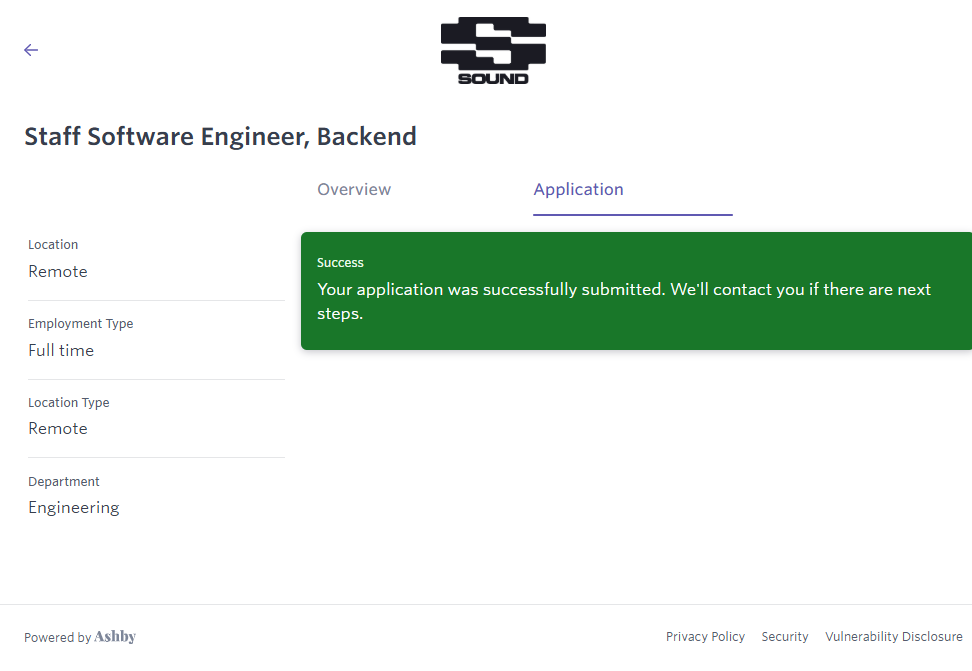Click the Location Type label
972x671 pixels.
pyautogui.click(x=69, y=403)
